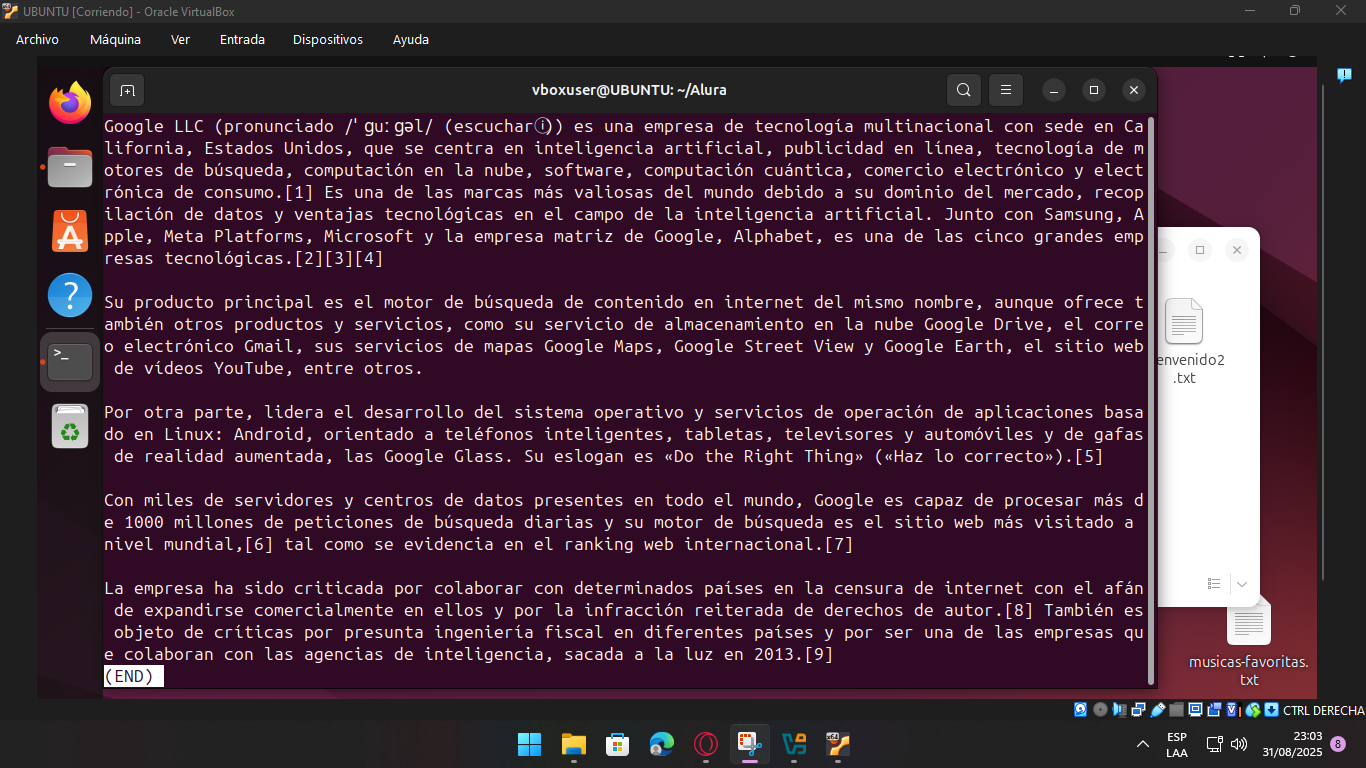Open Help from the Ubuntu dock
This screenshot has width=1366, height=768.
(70, 296)
